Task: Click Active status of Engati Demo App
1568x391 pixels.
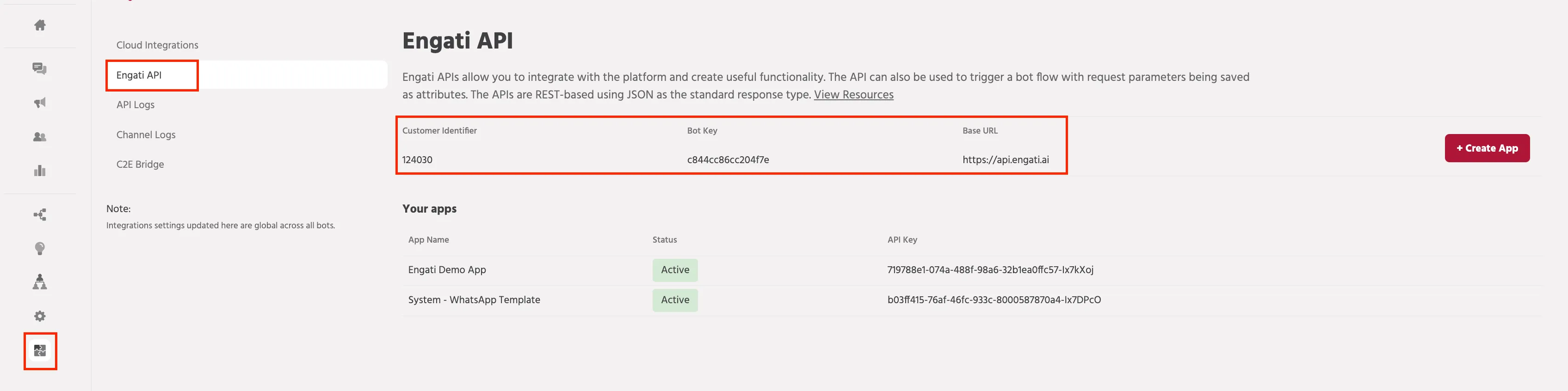Action: click(x=675, y=270)
